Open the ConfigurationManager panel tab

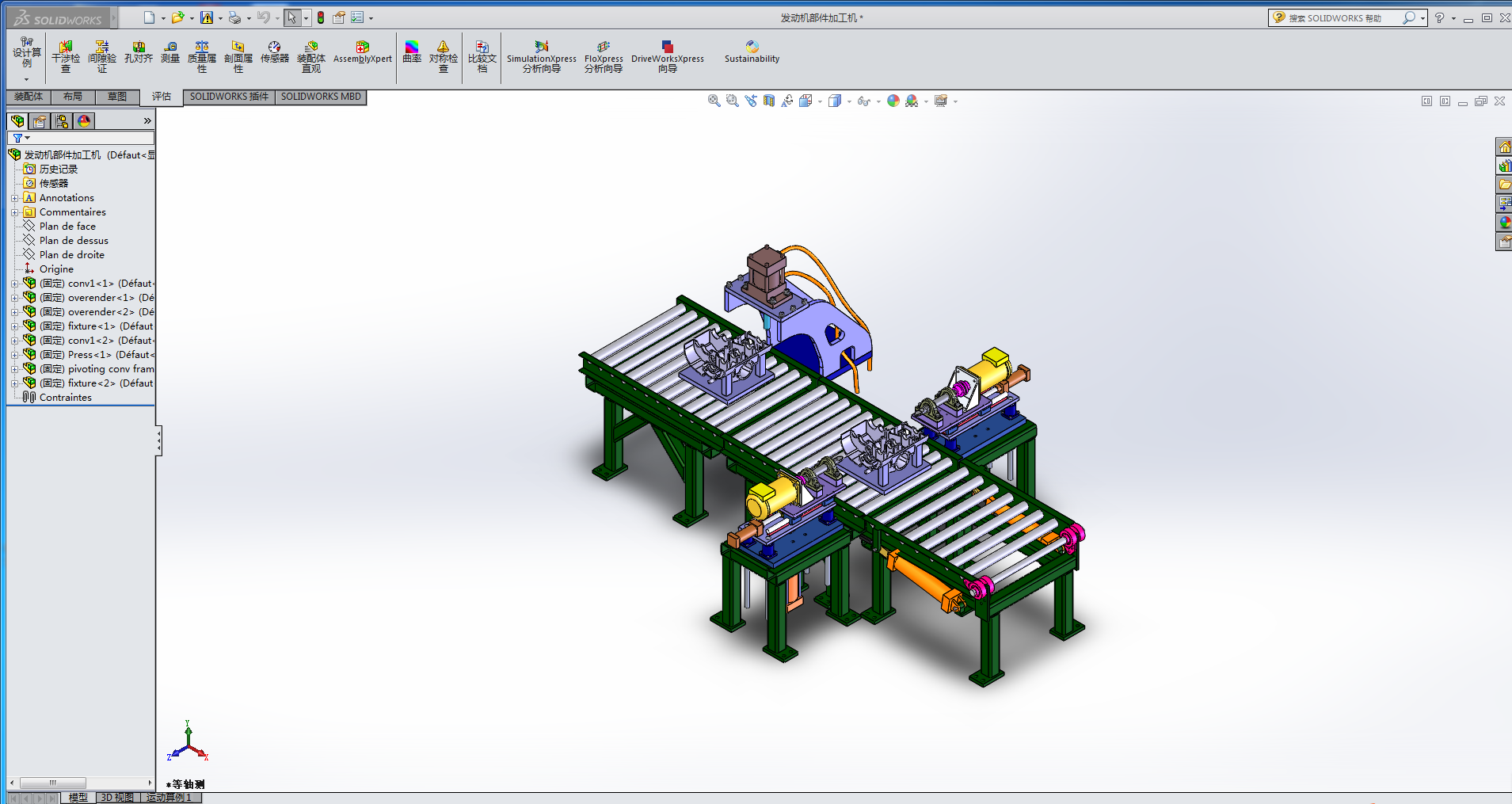pyautogui.click(x=62, y=120)
